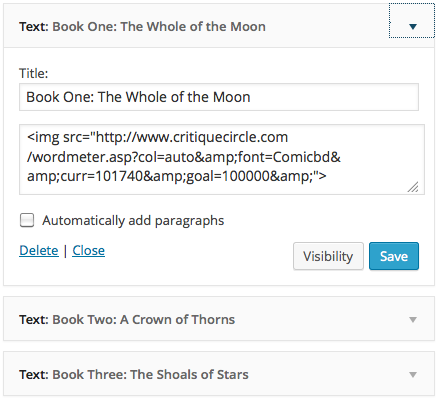Click the Automatically add paragraphs label text

pyautogui.click(x=133, y=221)
